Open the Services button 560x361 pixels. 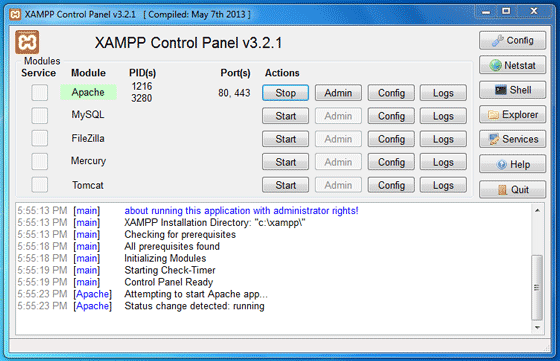pos(512,139)
